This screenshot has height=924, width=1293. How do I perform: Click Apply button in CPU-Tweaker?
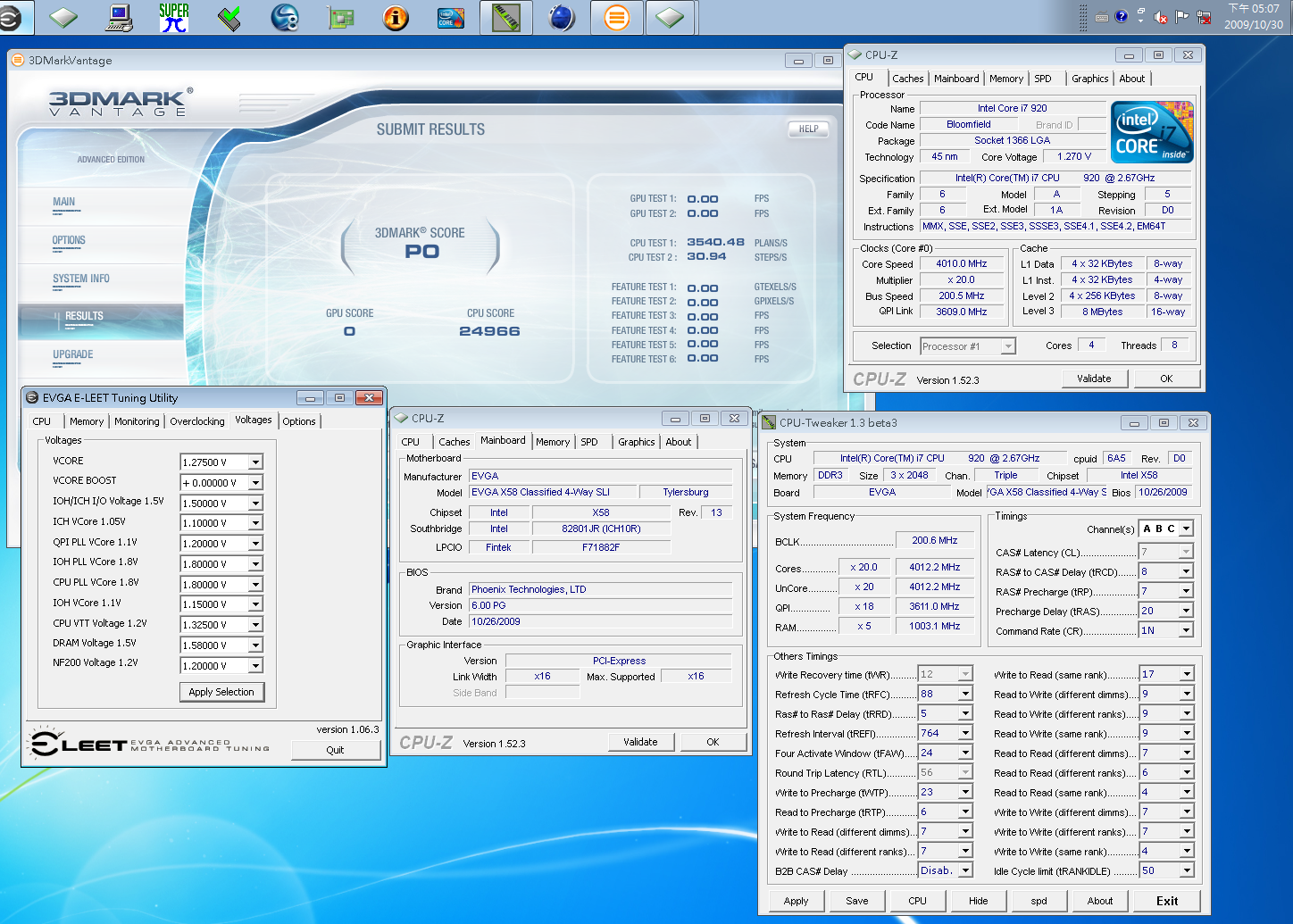point(796,901)
